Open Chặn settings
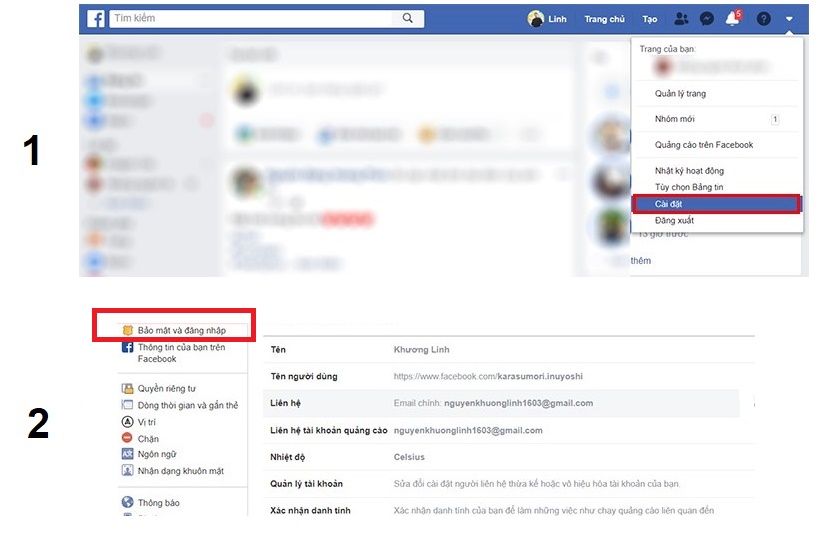Image resolution: width=840 pixels, height=545 pixels. tap(148, 439)
